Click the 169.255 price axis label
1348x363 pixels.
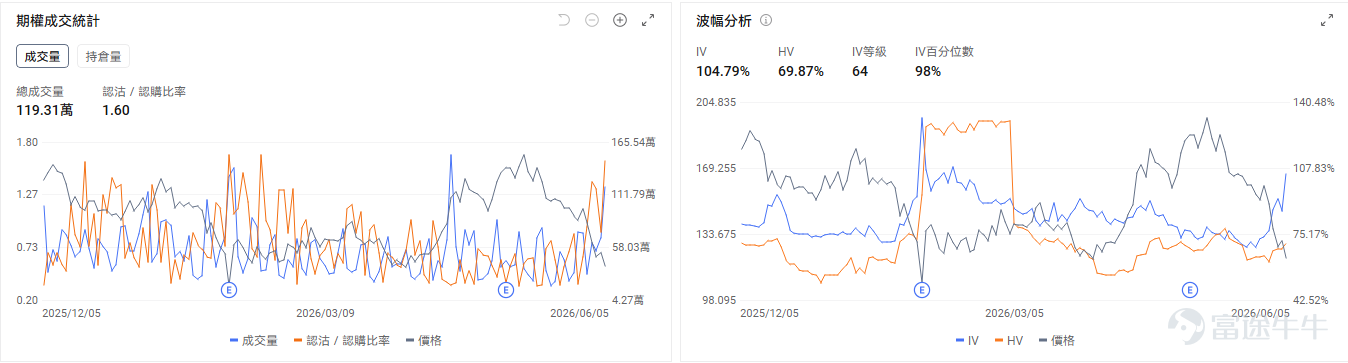pyautogui.click(x=716, y=169)
